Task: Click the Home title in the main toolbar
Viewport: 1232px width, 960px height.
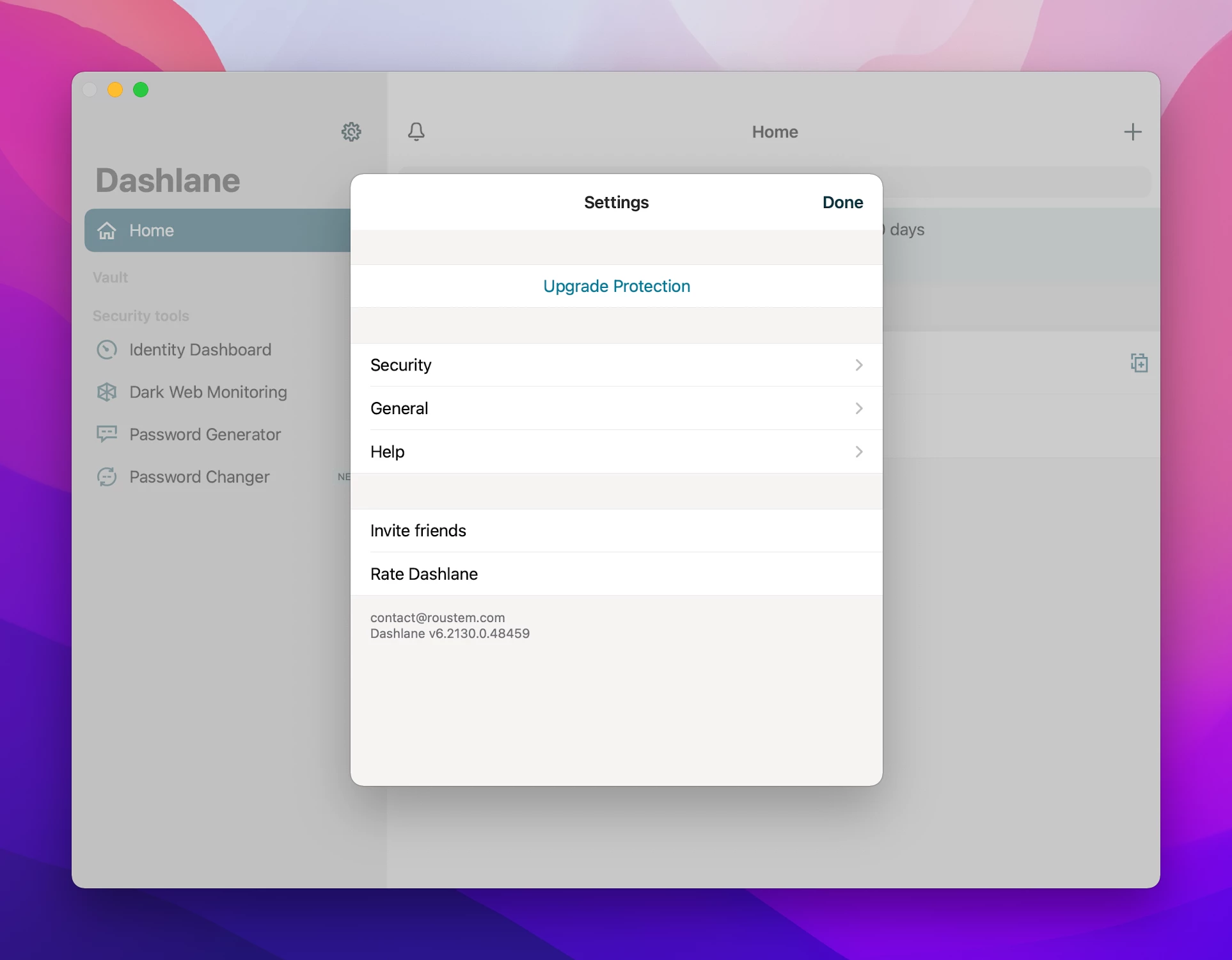Action: point(775,132)
